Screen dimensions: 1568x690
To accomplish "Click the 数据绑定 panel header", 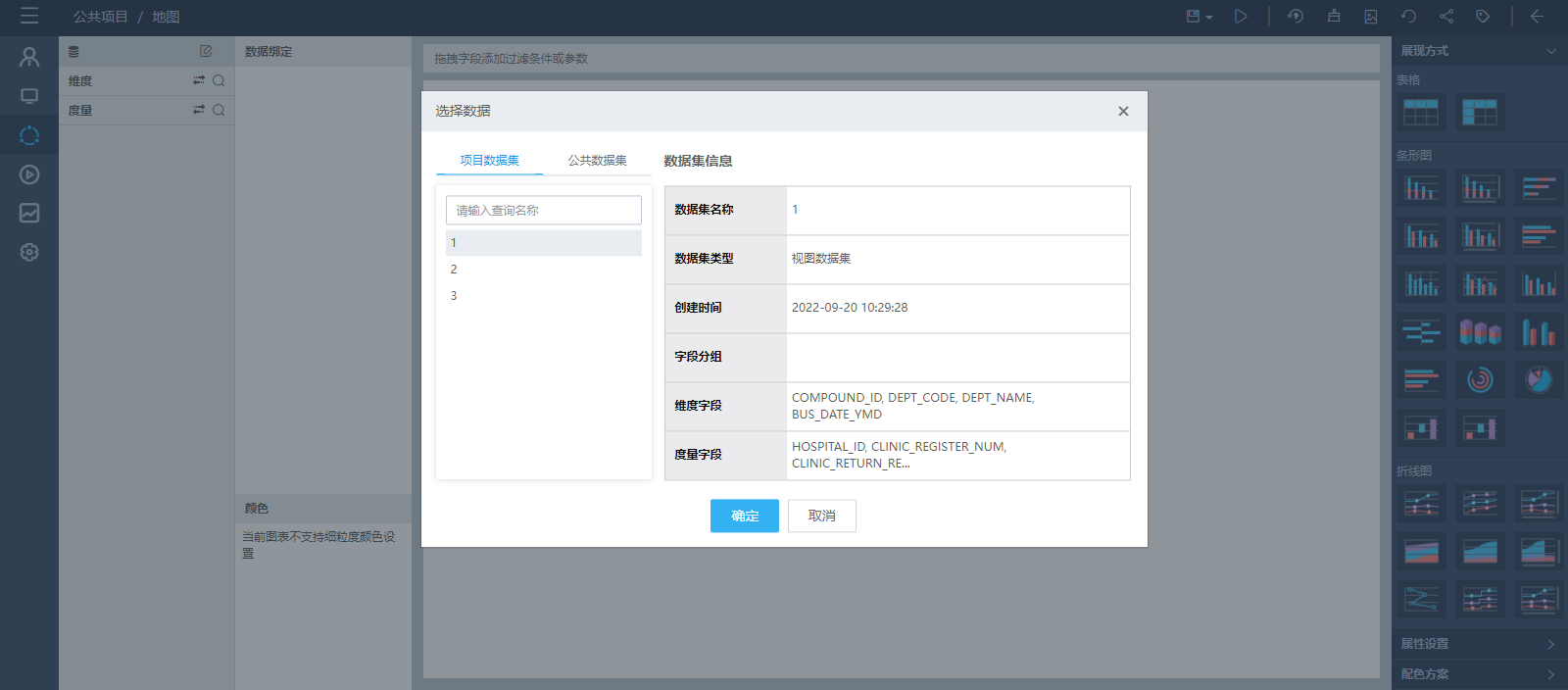I will tap(323, 51).
